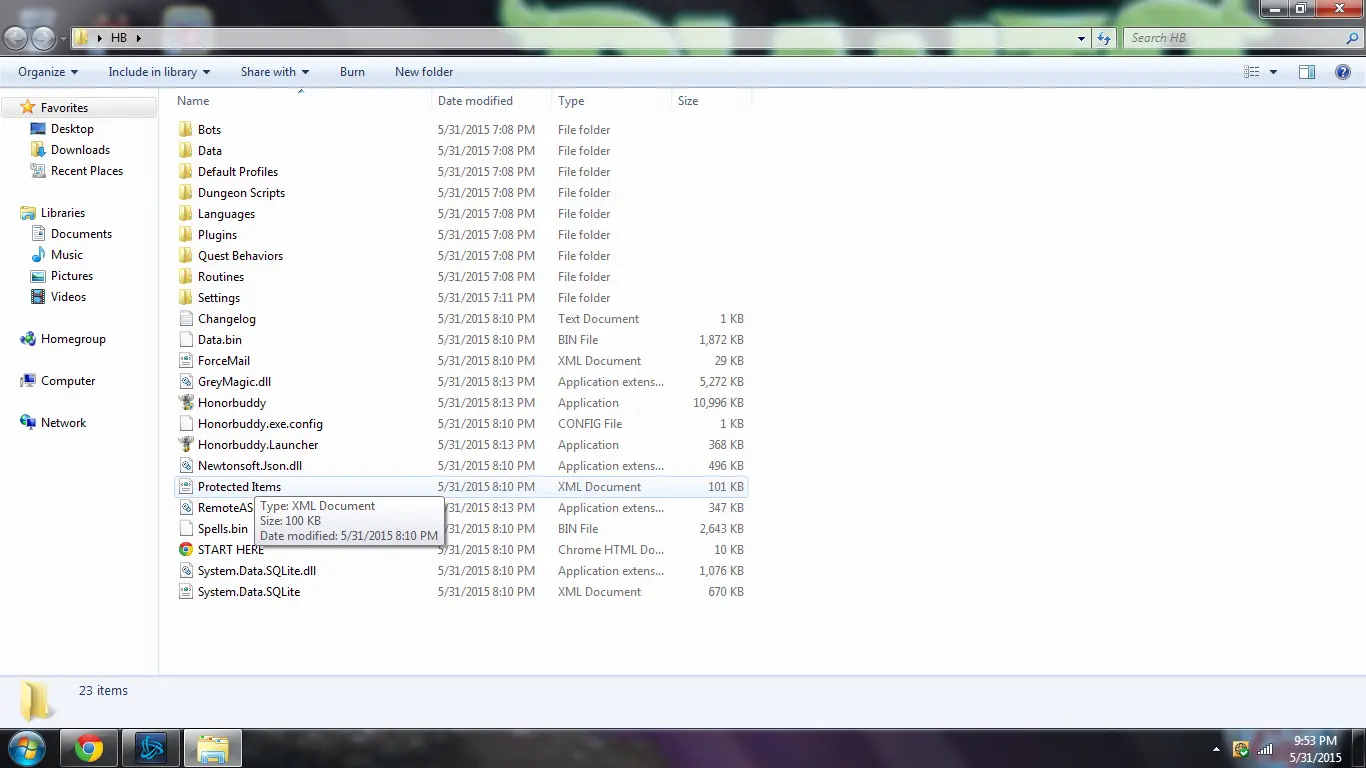The height and width of the screenshot is (768, 1366).
Task: Click the START HERE Chrome icon
Action: [185, 550]
